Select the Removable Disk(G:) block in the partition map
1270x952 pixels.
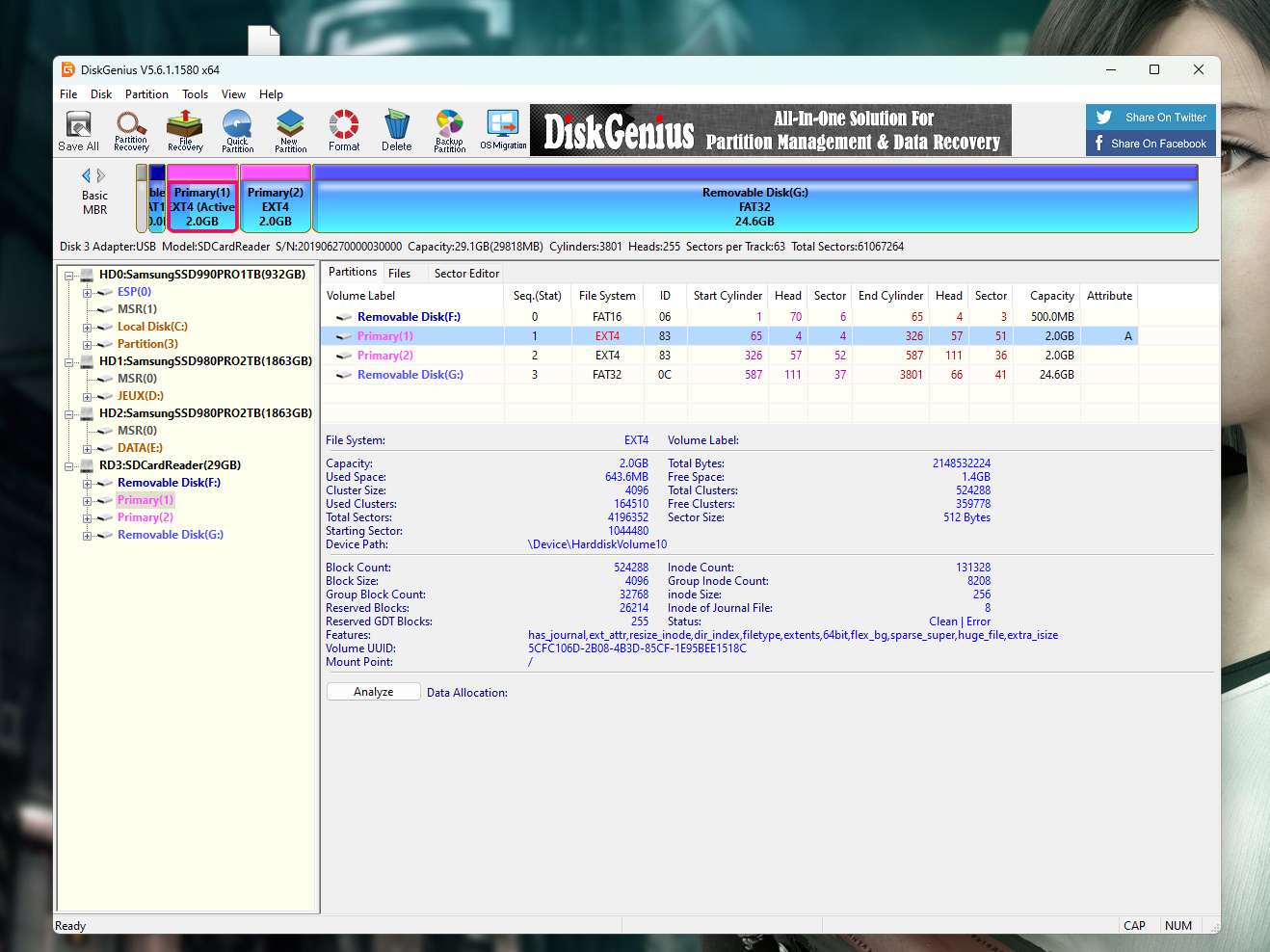[x=754, y=198]
